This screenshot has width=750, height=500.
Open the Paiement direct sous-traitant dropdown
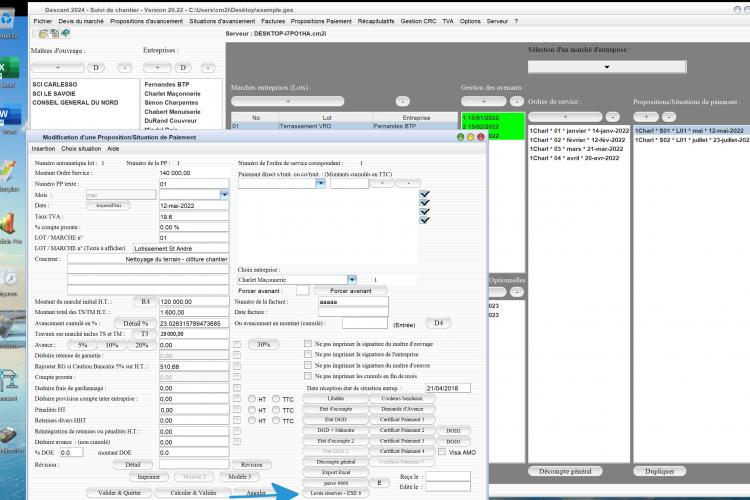point(320,184)
